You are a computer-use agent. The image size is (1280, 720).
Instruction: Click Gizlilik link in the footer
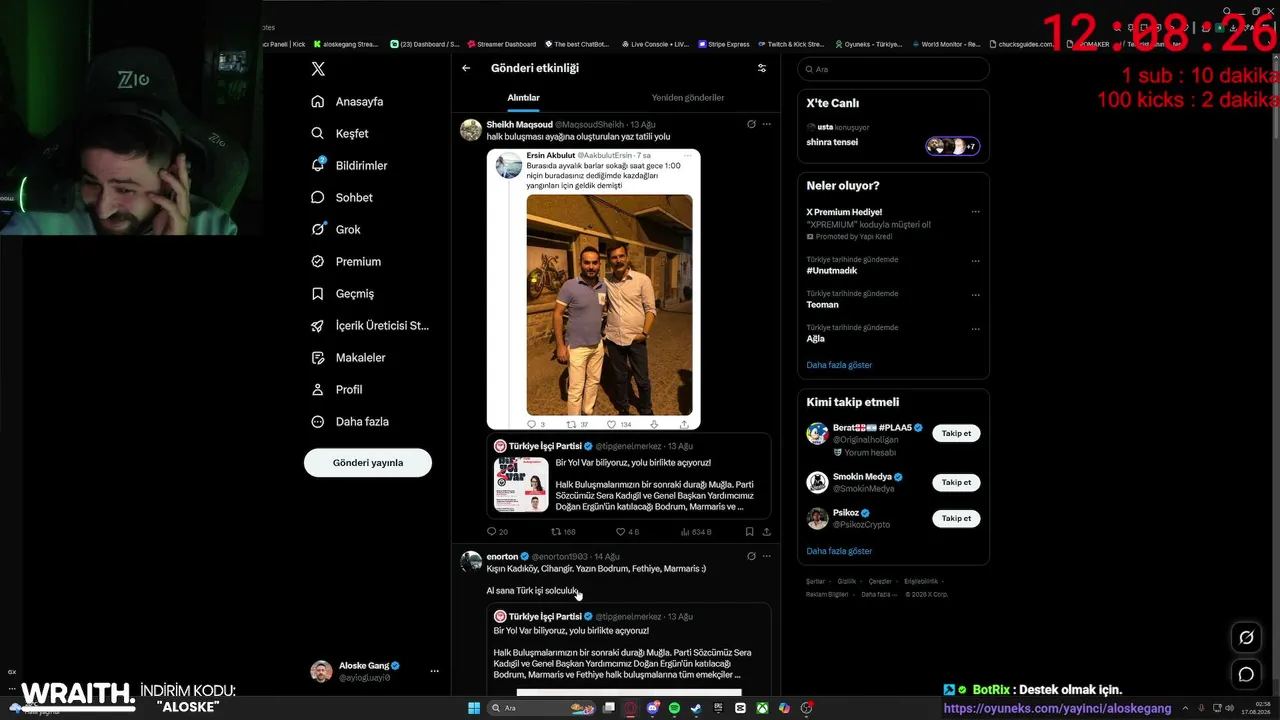tap(846, 581)
